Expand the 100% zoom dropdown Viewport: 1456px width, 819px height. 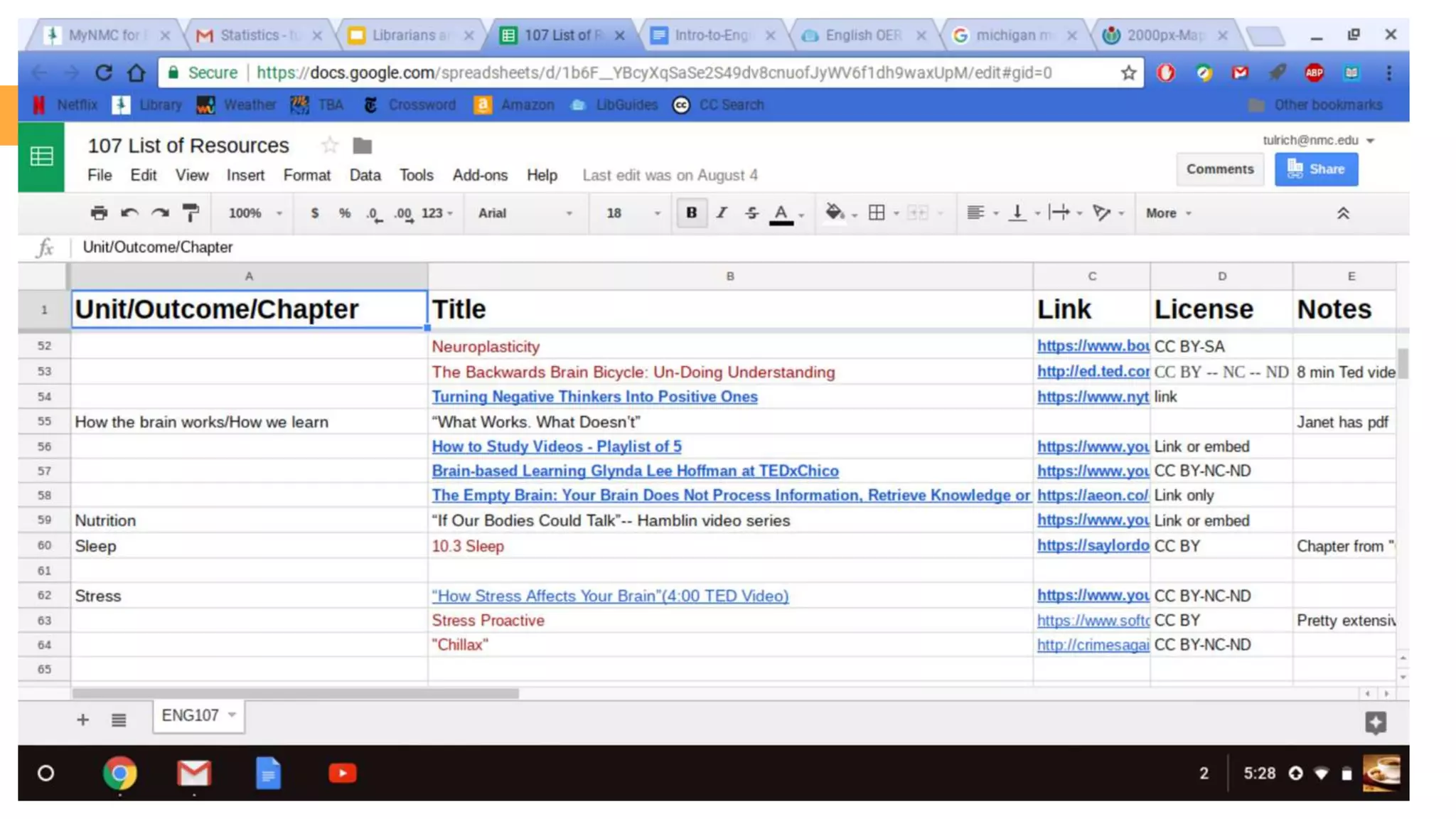coord(255,213)
